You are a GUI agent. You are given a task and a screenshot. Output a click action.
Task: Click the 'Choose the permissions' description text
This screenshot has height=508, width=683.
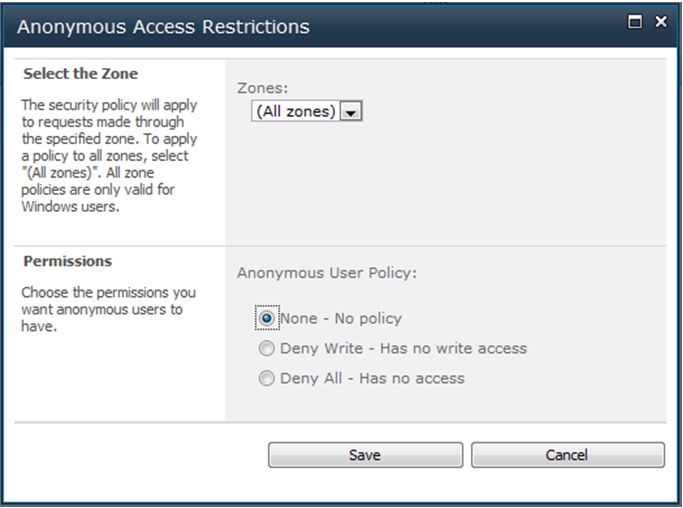pos(108,309)
